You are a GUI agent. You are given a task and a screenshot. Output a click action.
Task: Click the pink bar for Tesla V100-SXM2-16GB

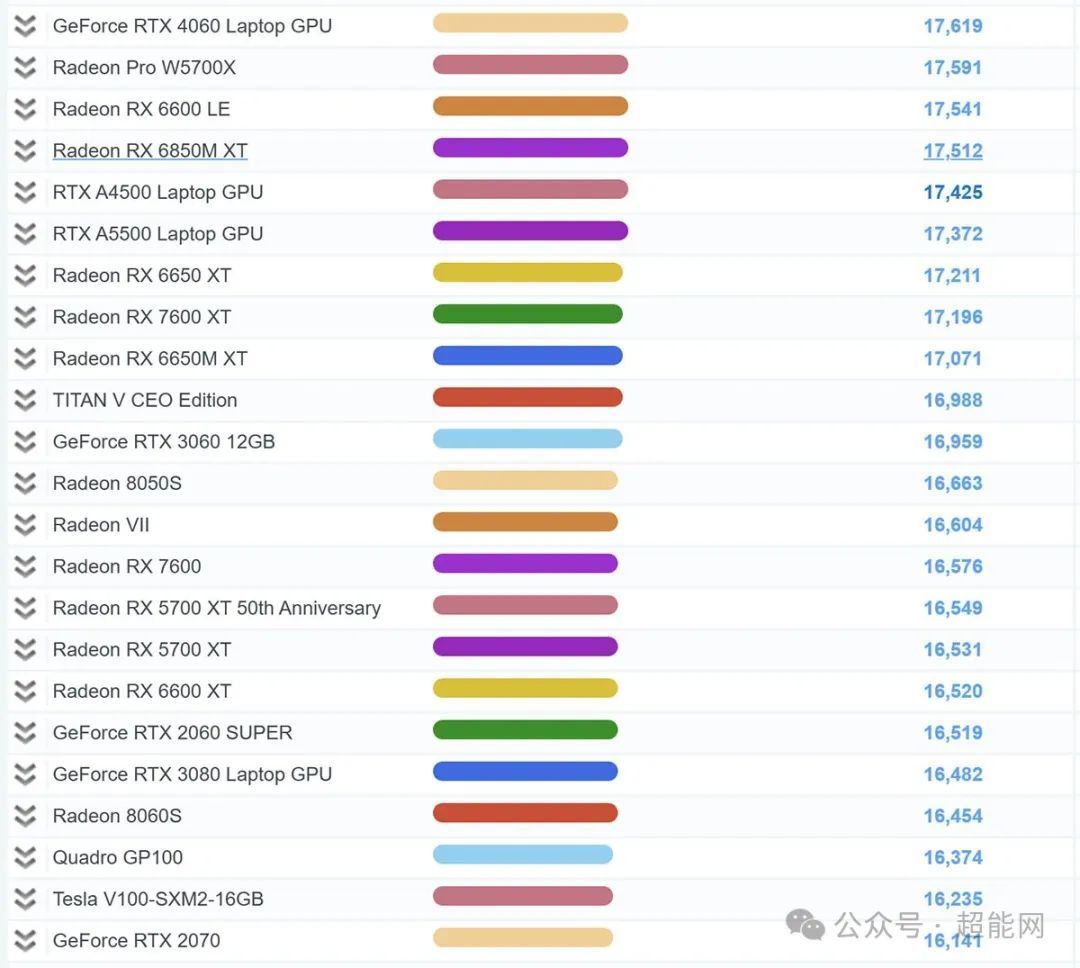(523, 896)
